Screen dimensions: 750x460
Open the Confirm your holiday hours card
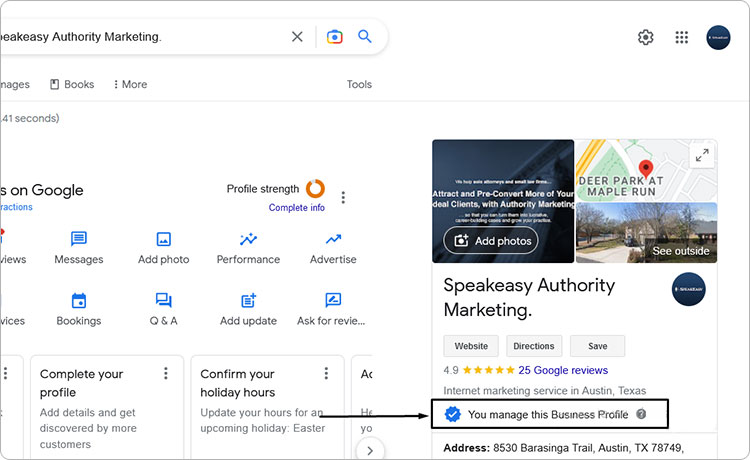(267, 408)
